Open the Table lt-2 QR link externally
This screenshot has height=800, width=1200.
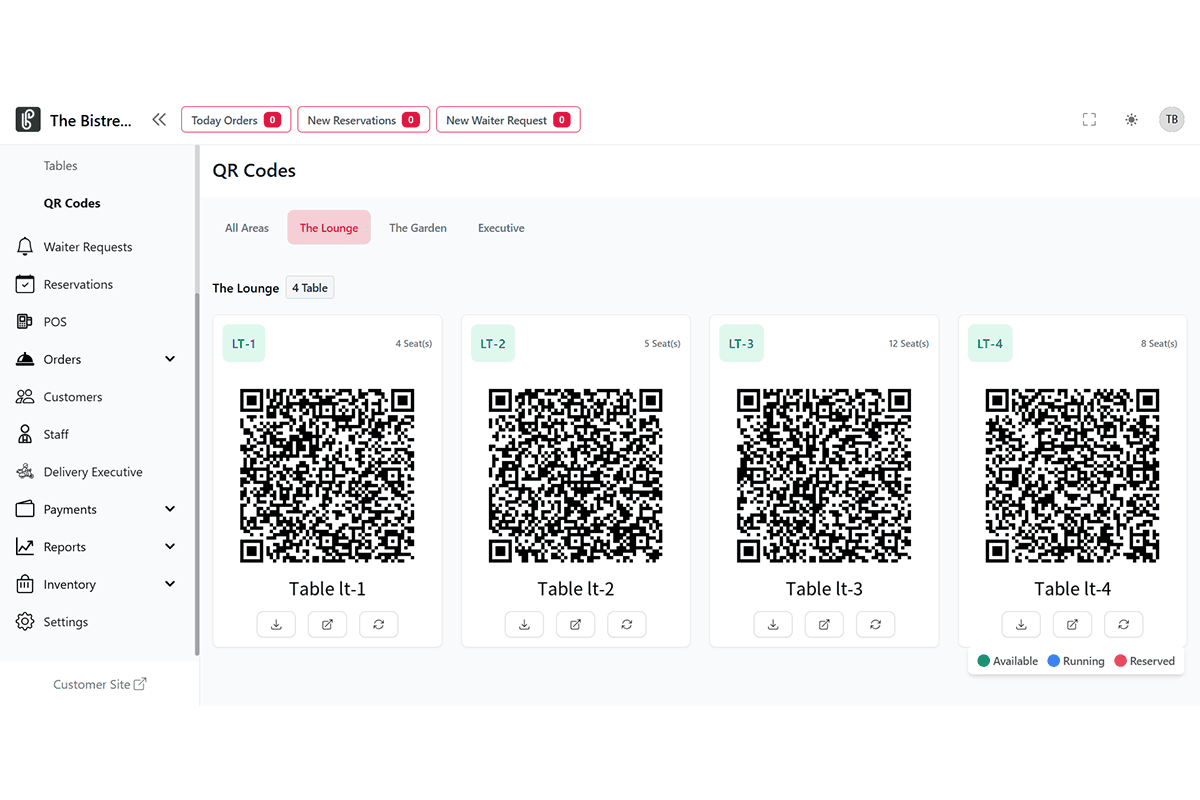coord(575,624)
